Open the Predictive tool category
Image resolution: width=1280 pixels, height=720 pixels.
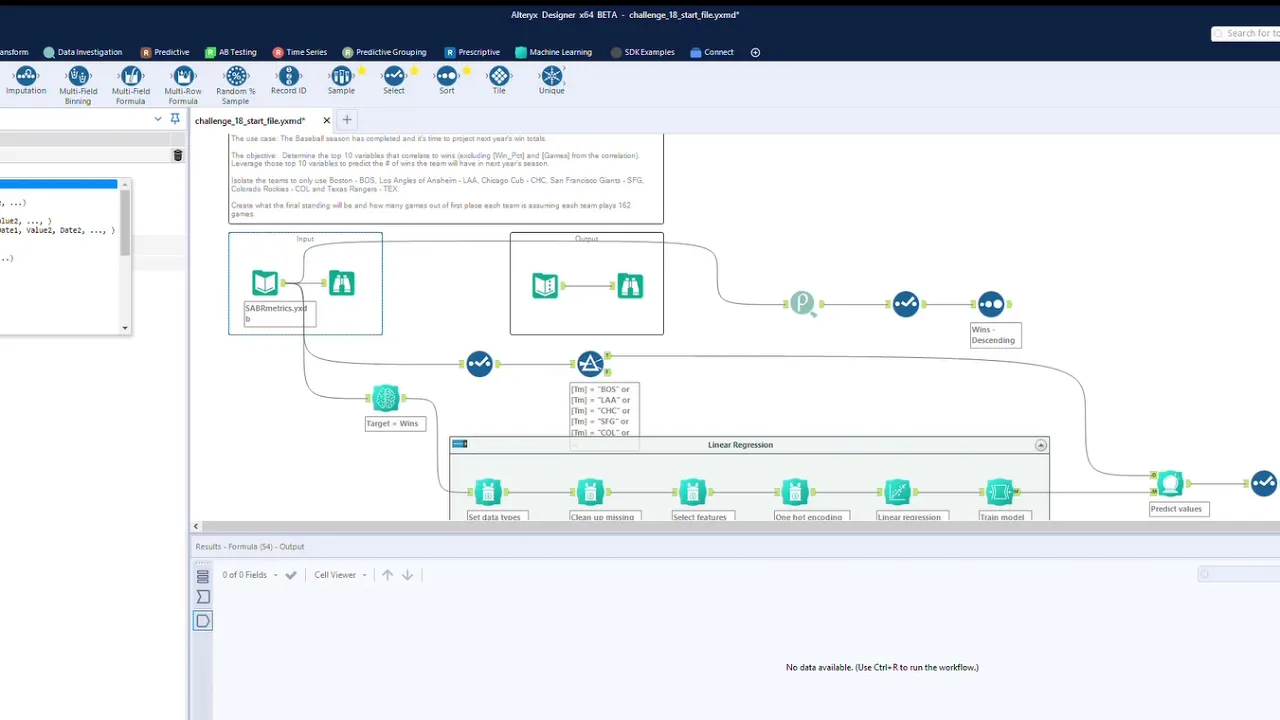165,52
